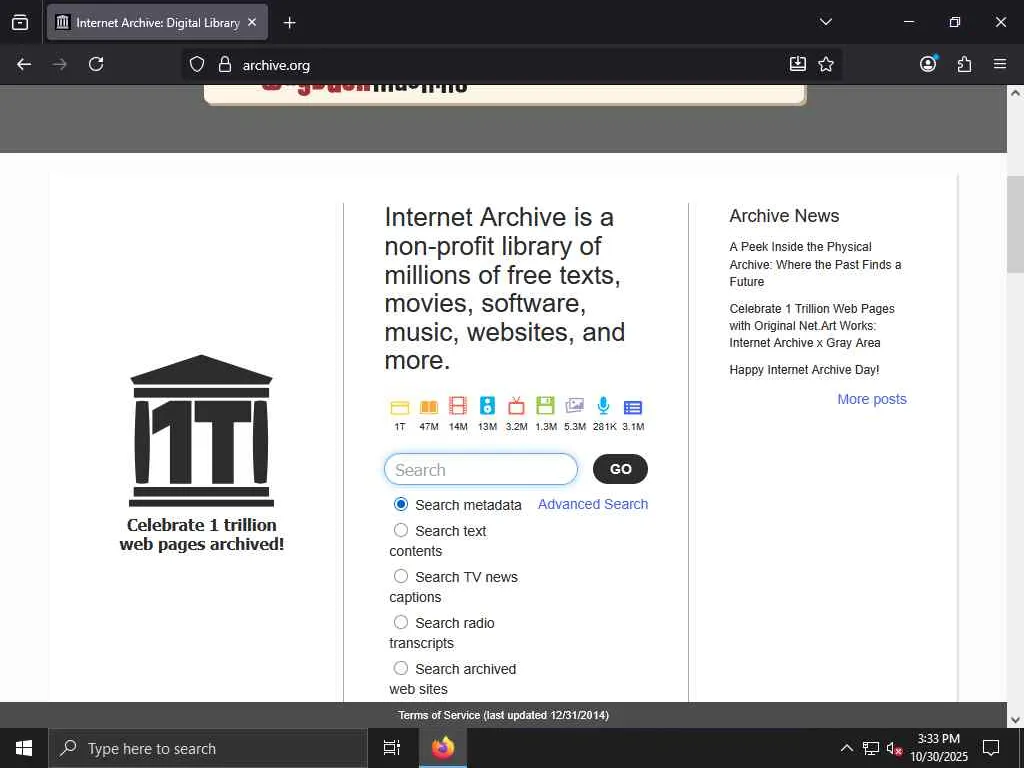This screenshot has width=1024, height=768.
Task: Expand the list all tabs dropdown arrow
Action: [x=825, y=22]
